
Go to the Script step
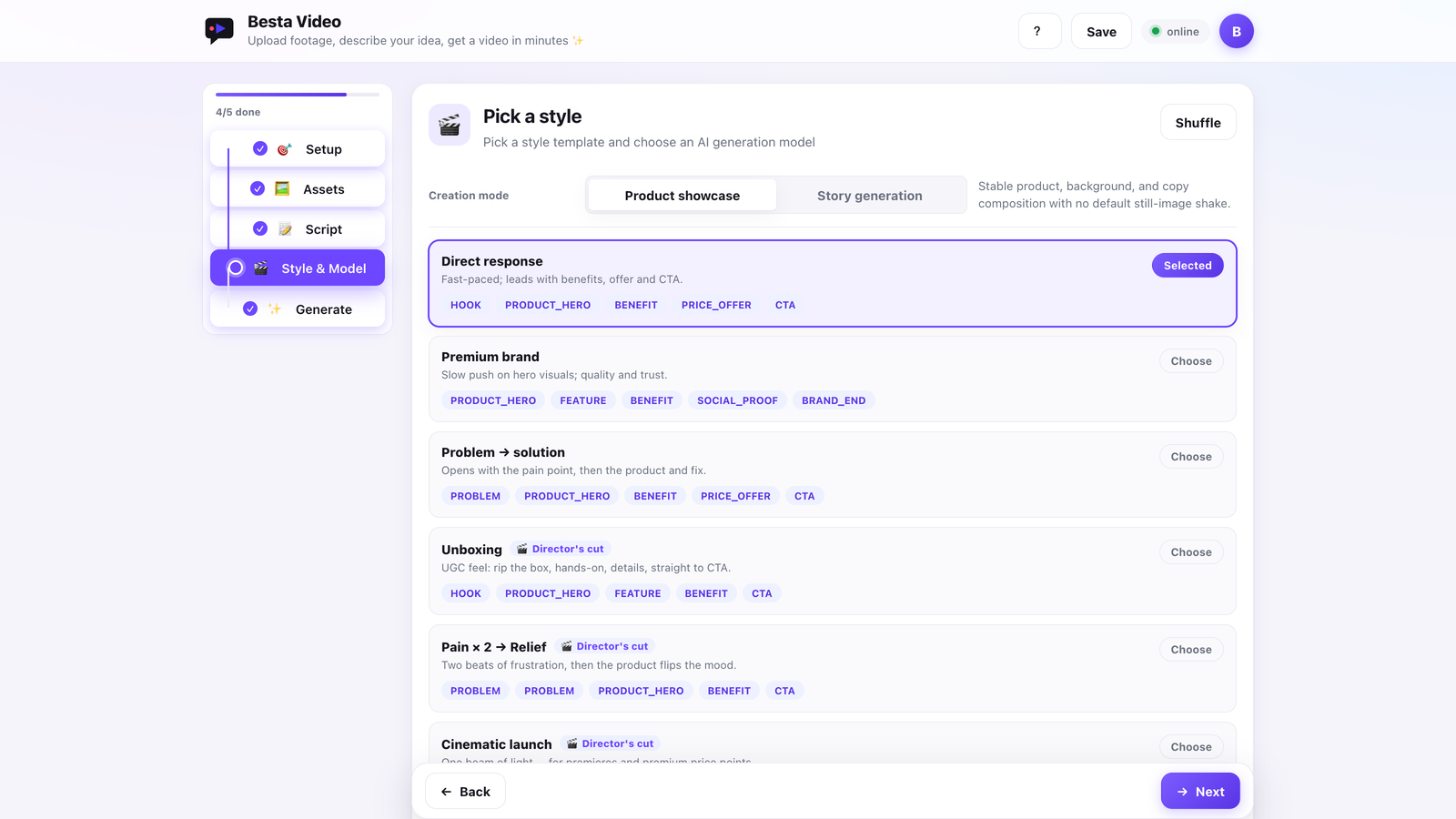[298, 229]
